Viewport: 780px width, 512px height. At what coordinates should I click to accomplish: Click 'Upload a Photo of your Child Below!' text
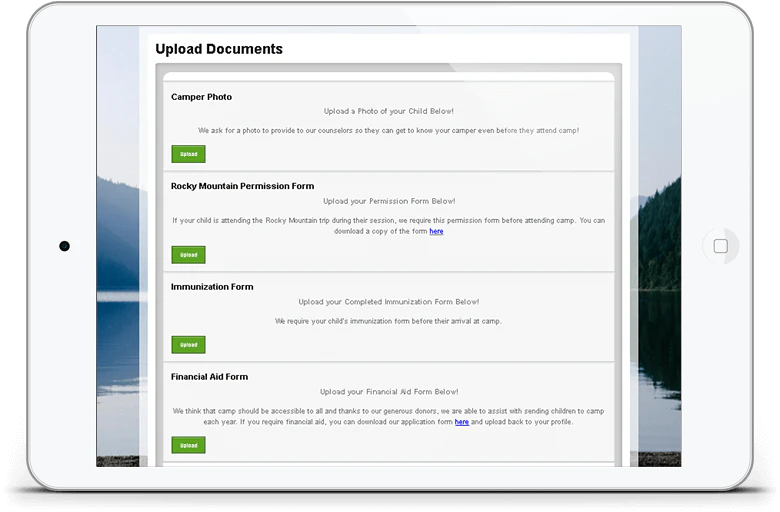[x=389, y=111]
